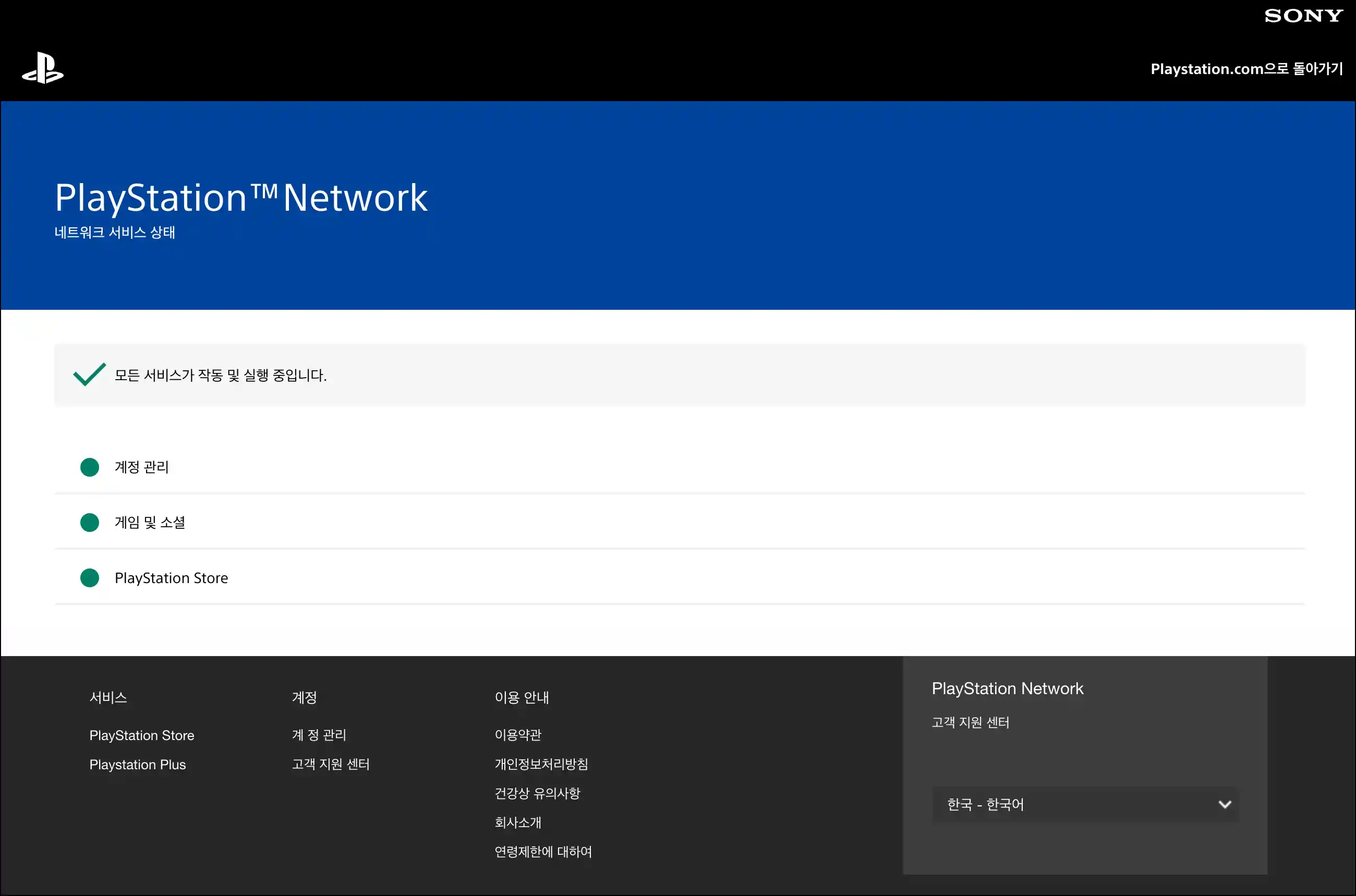Click the 이용 안내 footer heading
This screenshot has height=896, width=1356.
tap(521, 697)
